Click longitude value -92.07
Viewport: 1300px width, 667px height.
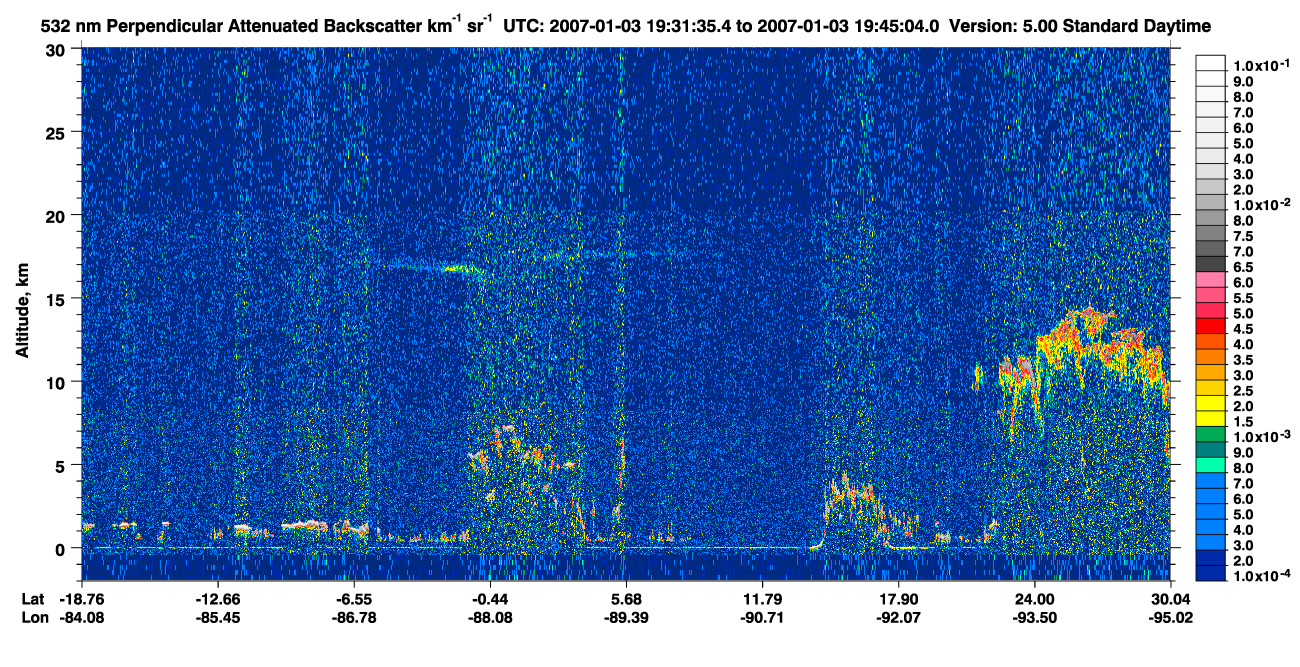click(x=898, y=617)
